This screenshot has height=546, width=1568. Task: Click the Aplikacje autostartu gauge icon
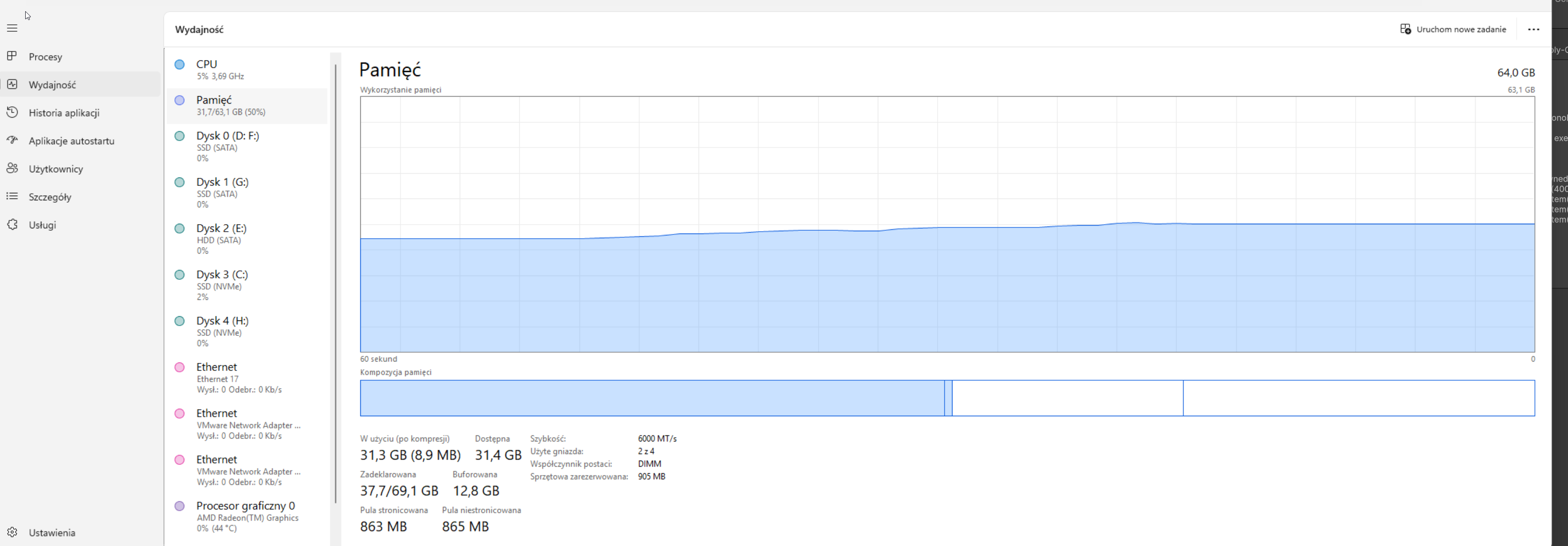(12, 140)
